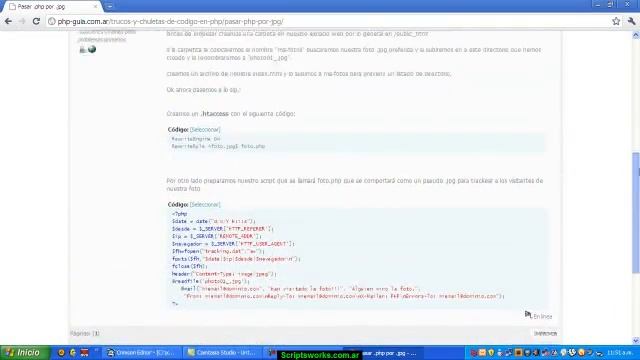Click page number 1 in Páginas

96,333
